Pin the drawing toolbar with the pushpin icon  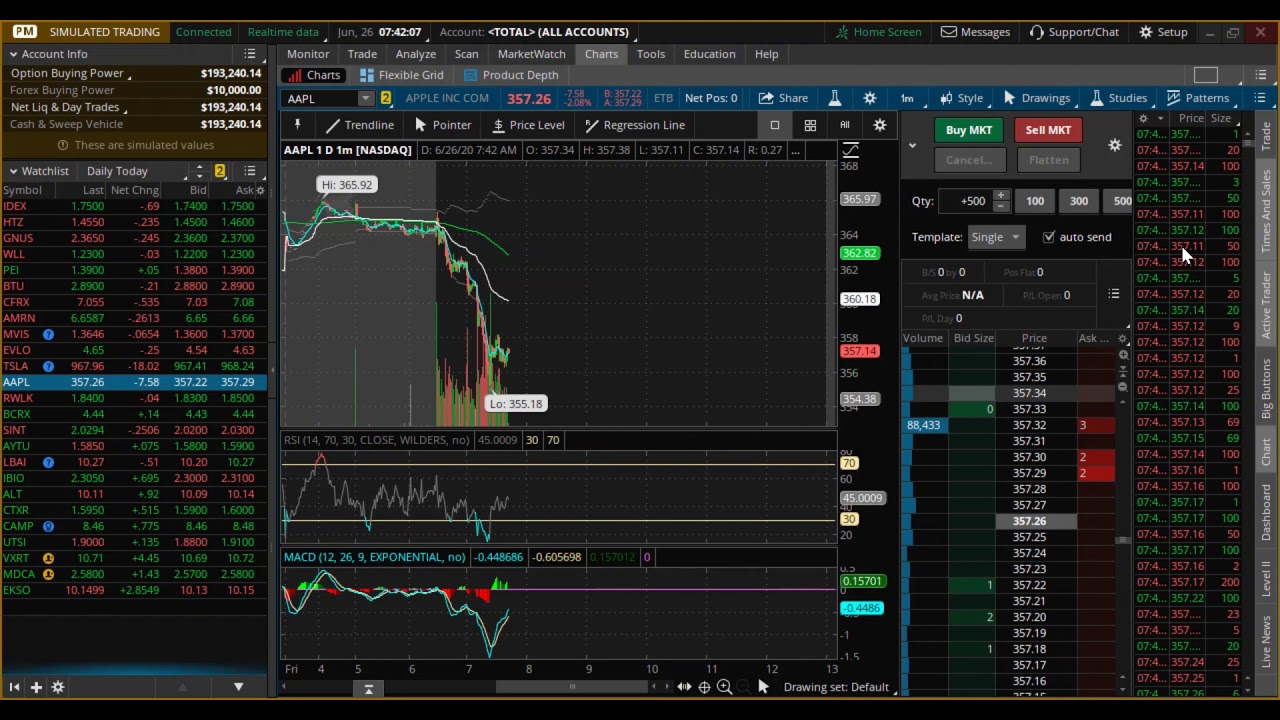(297, 125)
